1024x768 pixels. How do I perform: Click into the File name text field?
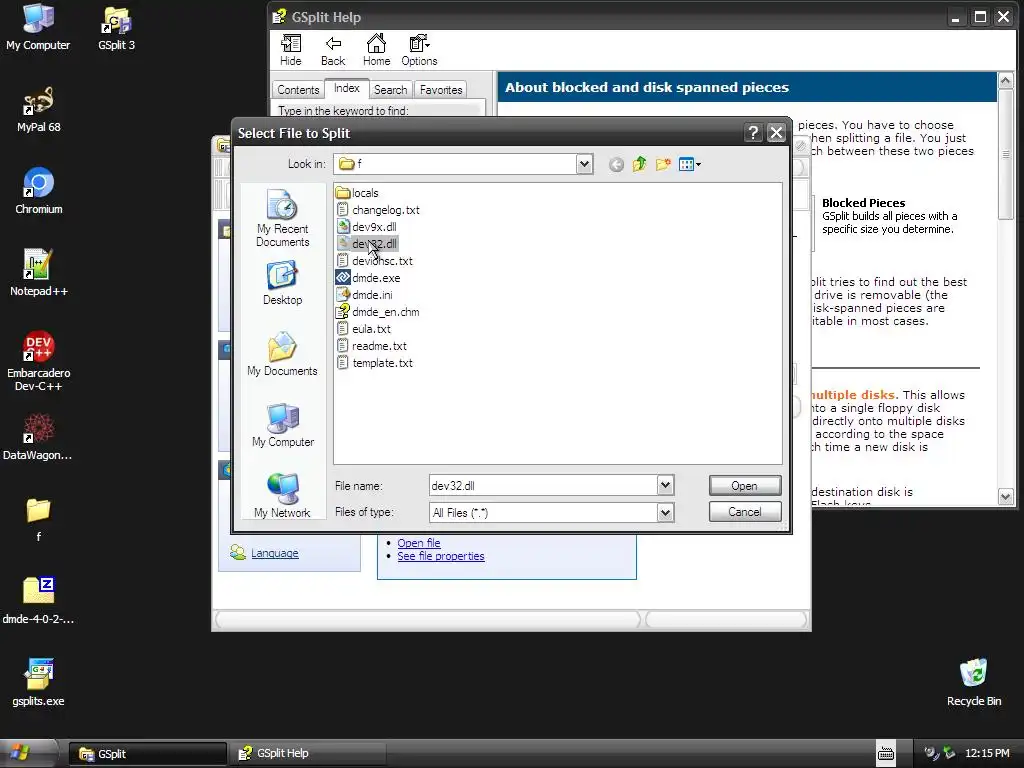point(543,485)
